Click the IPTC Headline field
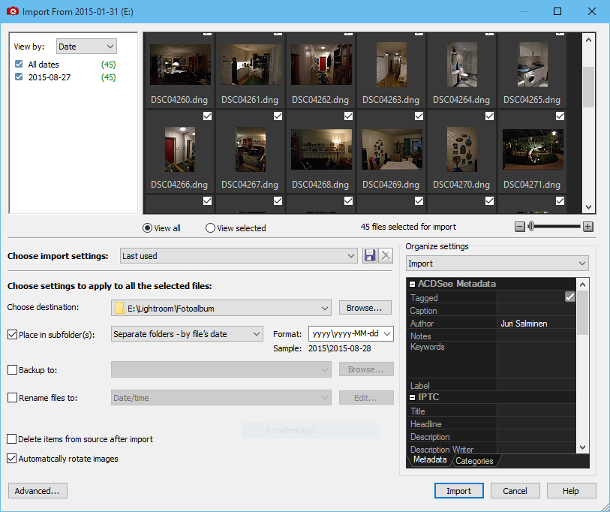Image resolution: width=610 pixels, height=512 pixels. (536, 424)
